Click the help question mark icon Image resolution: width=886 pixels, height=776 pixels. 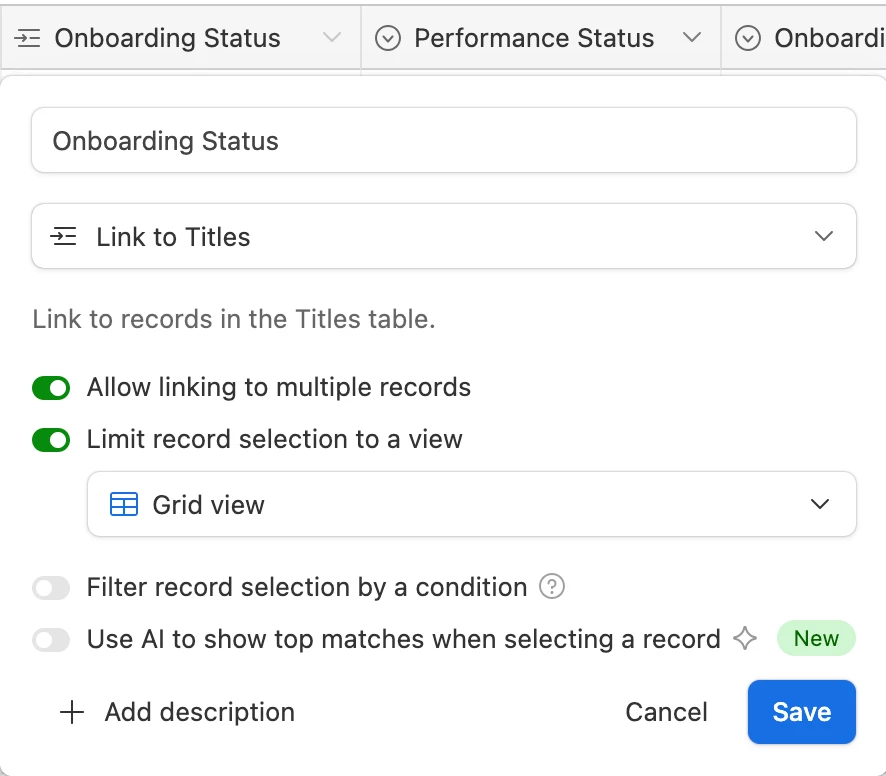tap(552, 587)
